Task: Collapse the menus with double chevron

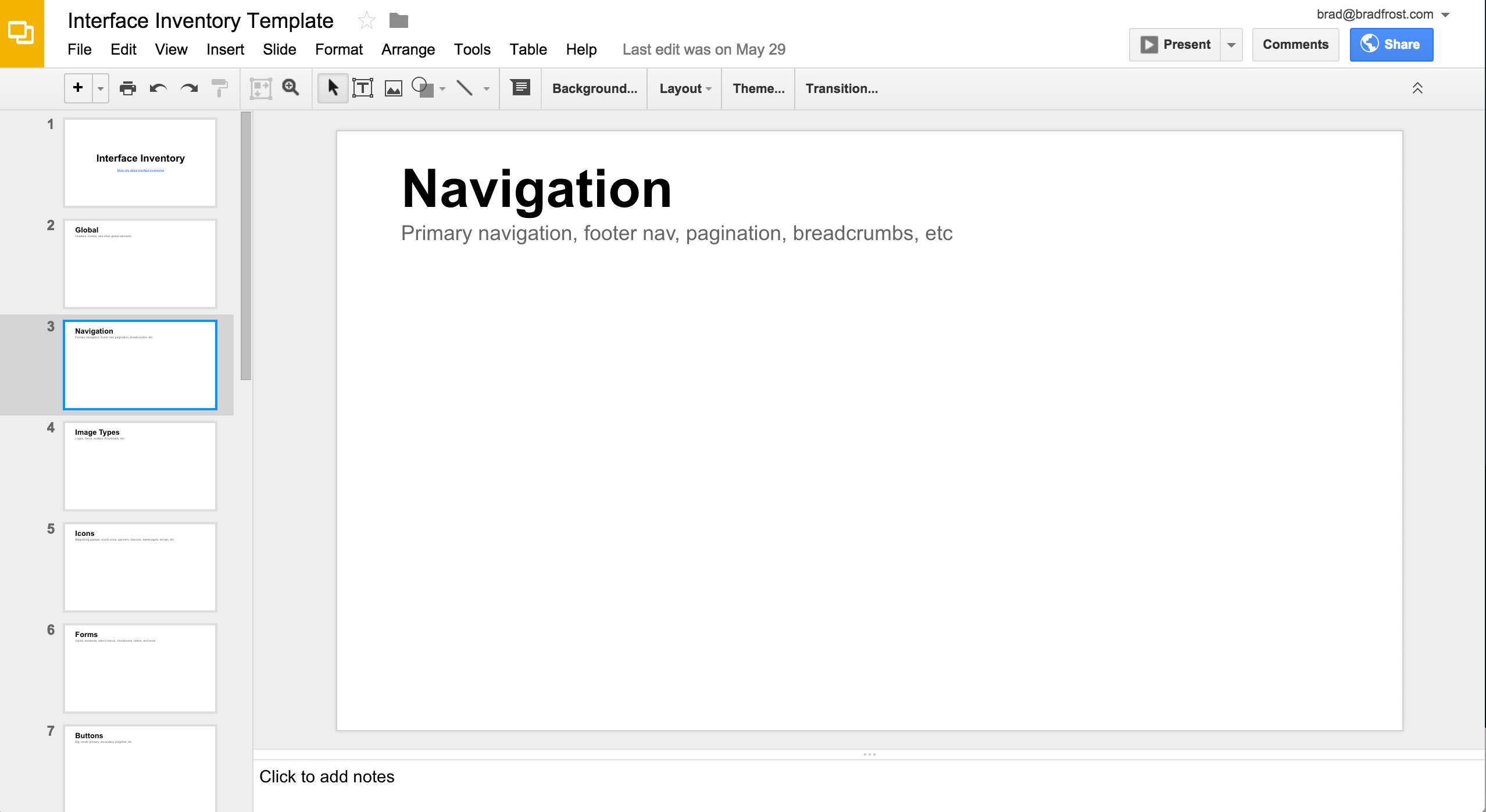Action: tap(1417, 88)
